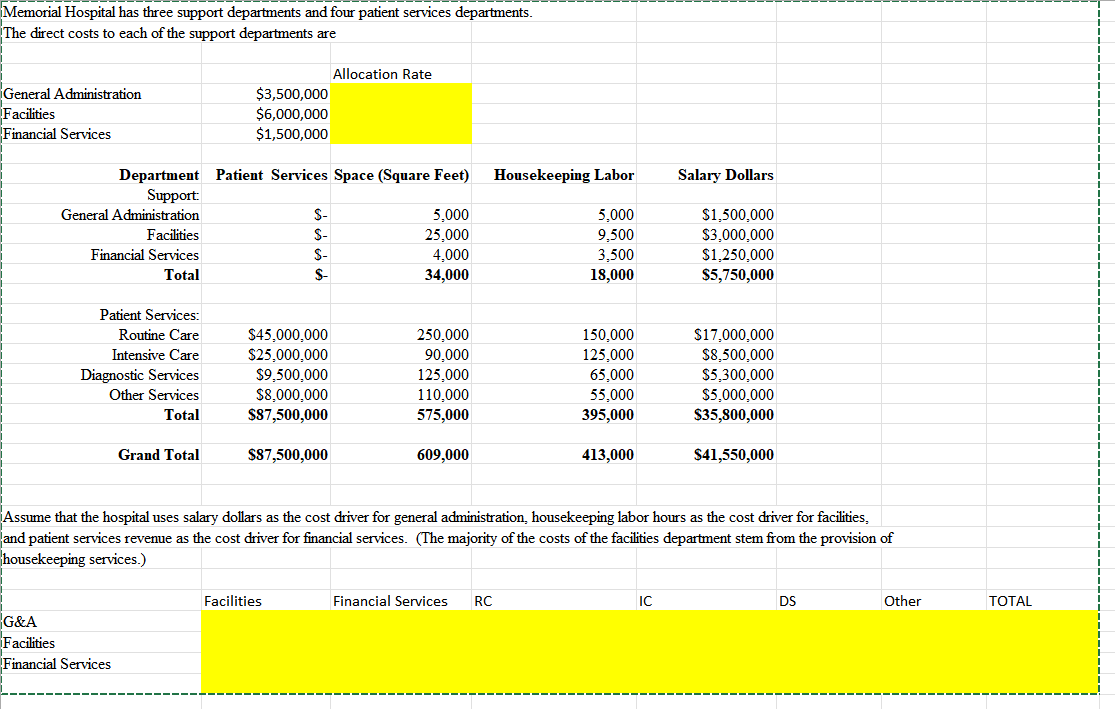Click support total housekeeping labor 18,000
Viewport: 1115px width, 709px height.
(x=612, y=274)
